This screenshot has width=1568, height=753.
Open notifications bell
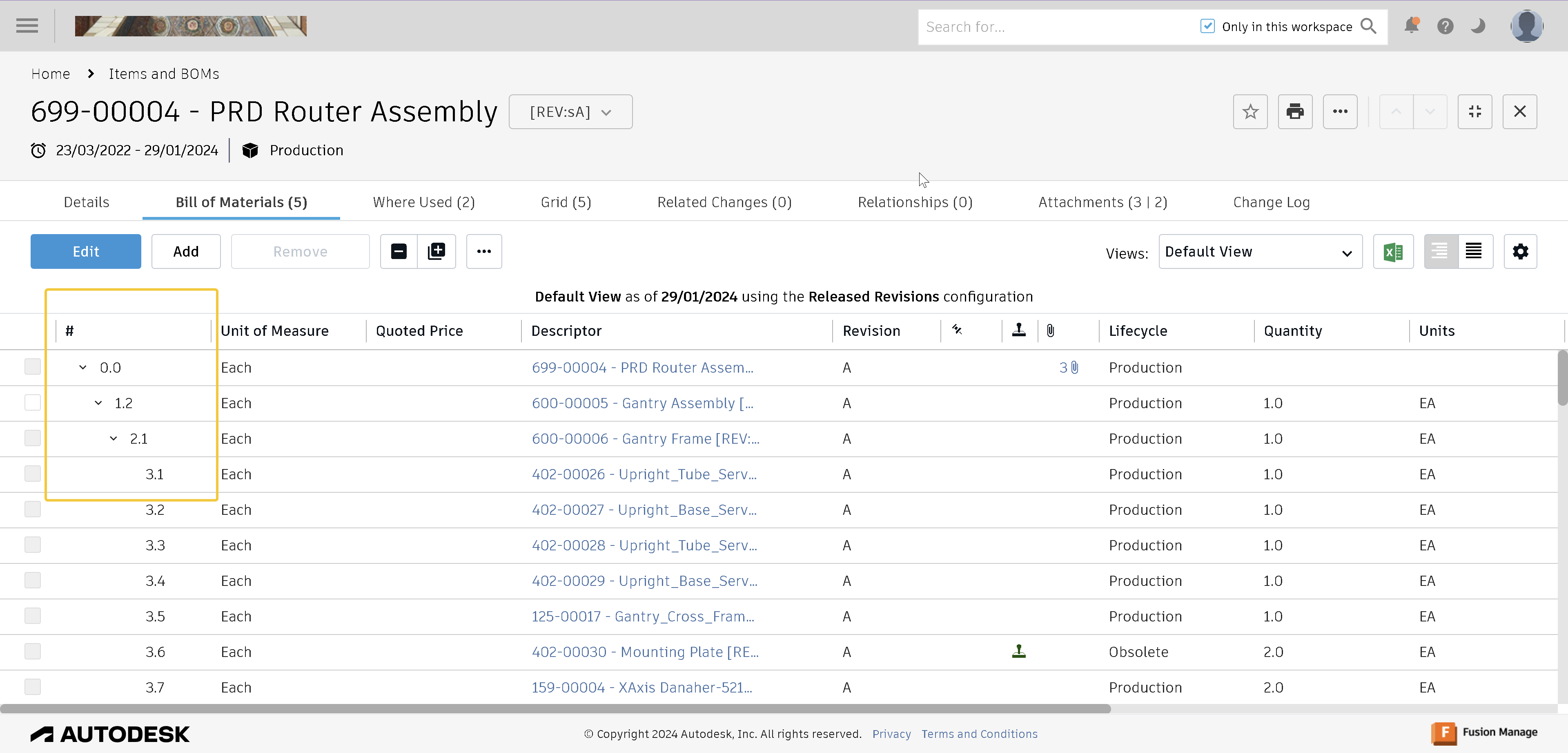[1411, 26]
